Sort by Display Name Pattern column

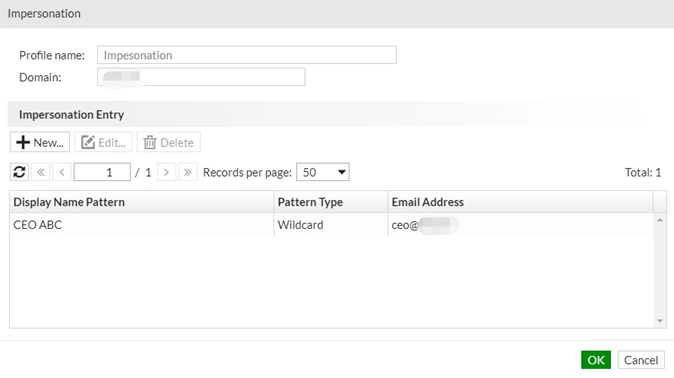[141, 202]
